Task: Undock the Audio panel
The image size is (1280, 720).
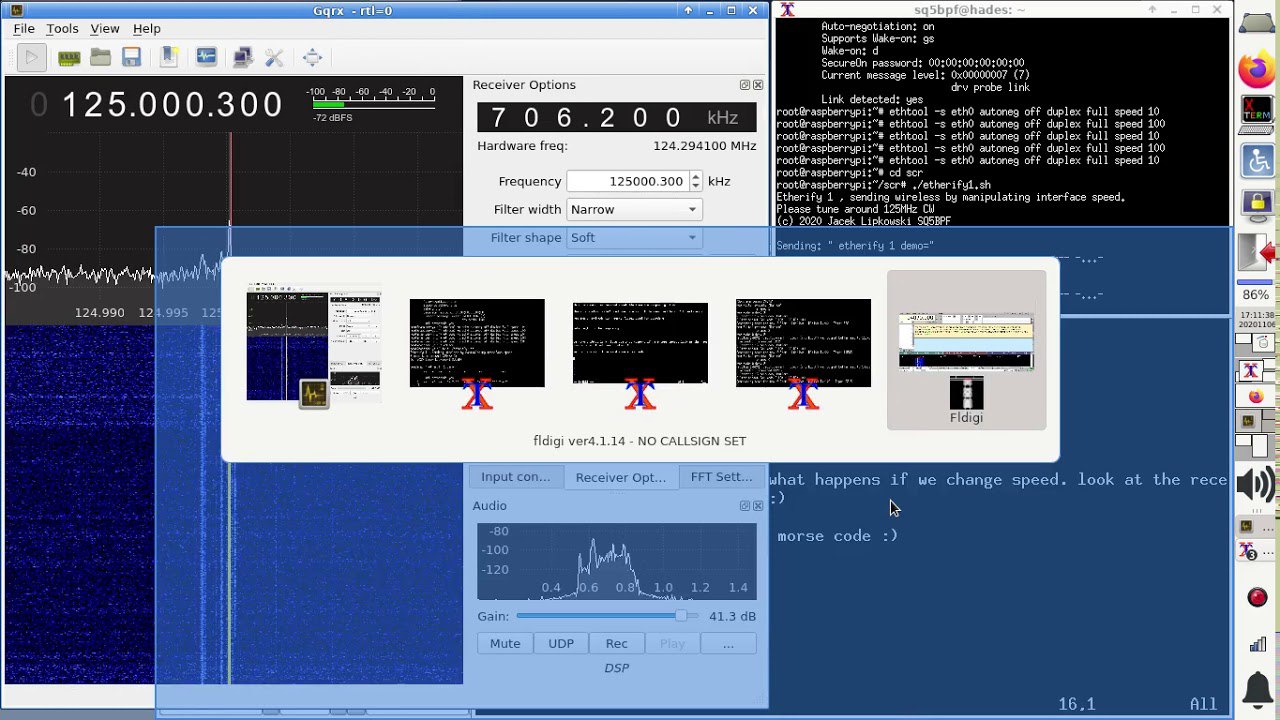Action: point(745,506)
